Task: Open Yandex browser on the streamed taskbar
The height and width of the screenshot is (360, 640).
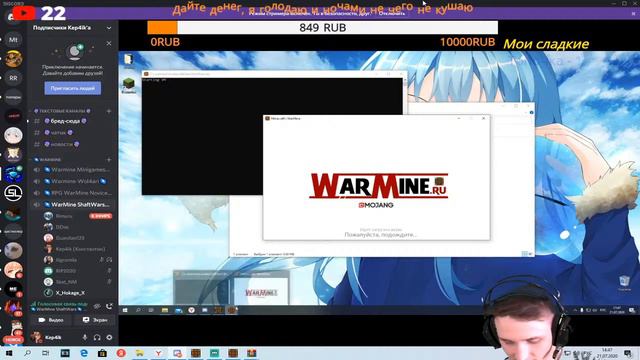Action: point(191,310)
